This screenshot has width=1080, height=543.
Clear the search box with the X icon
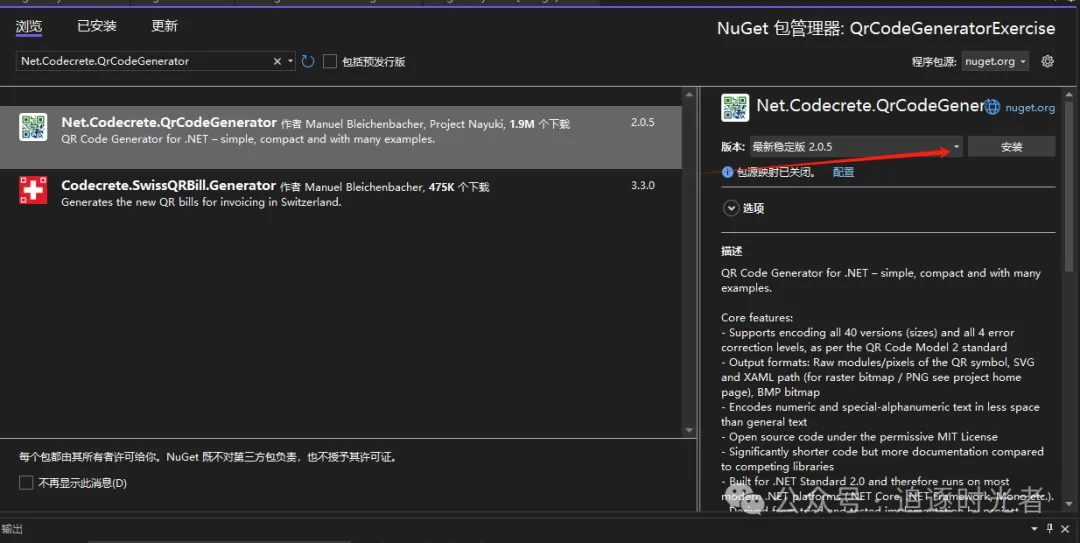click(277, 61)
